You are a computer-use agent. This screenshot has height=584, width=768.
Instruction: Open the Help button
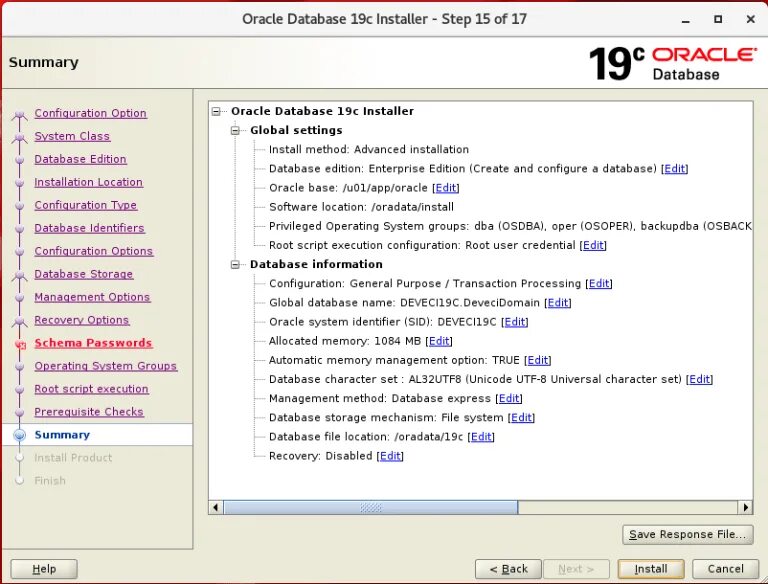tap(44, 569)
